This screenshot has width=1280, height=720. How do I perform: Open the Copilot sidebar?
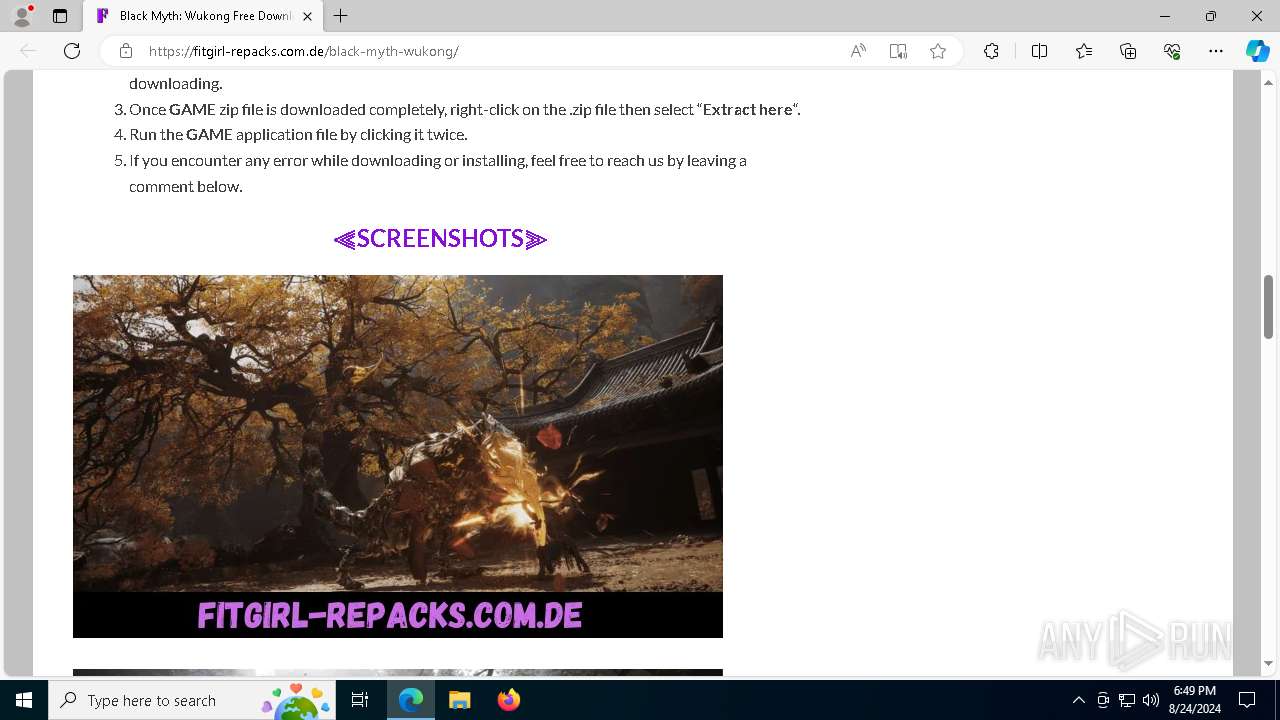1257,51
